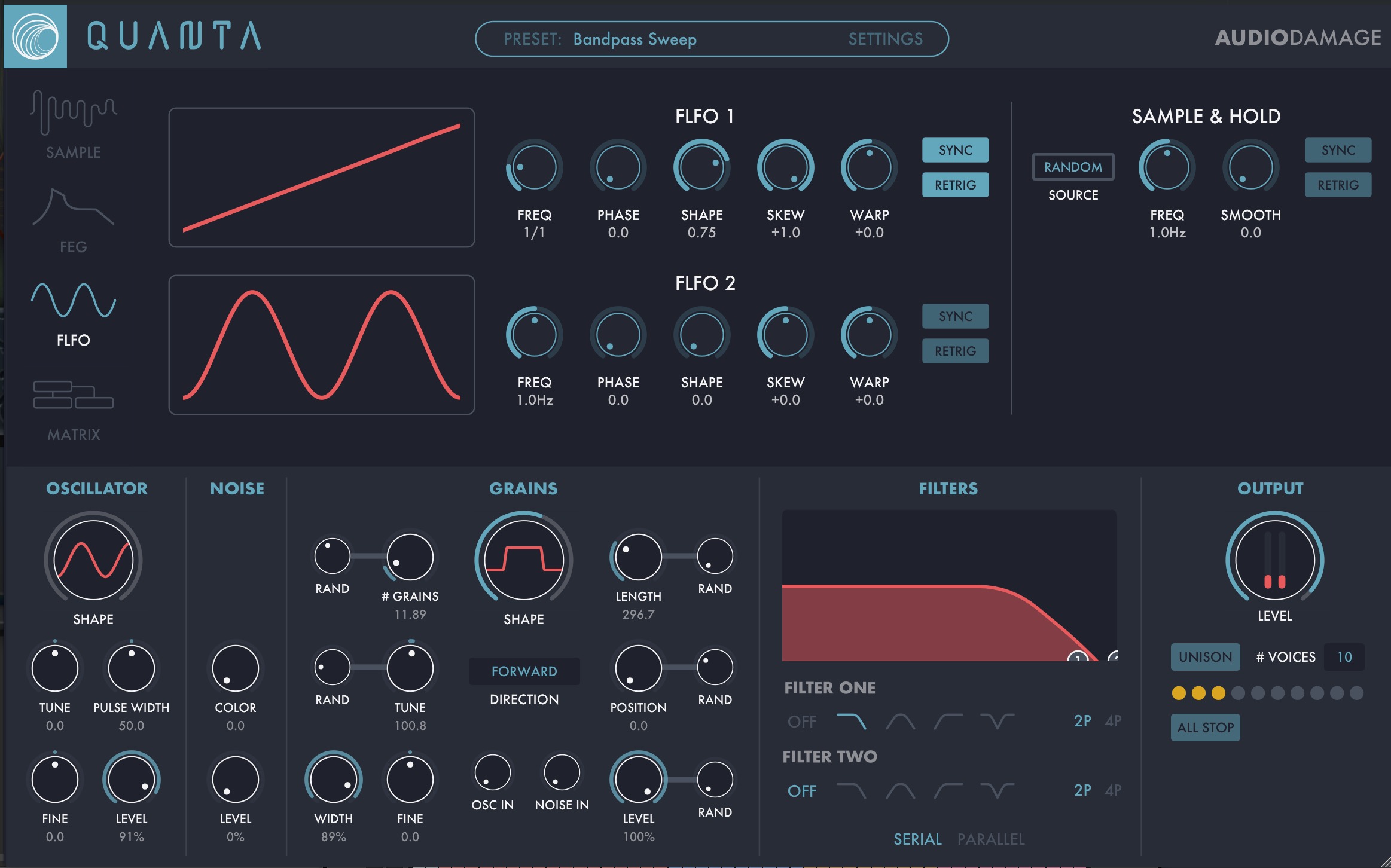Select Filter One highpass shape icon
This screenshot has height=868, width=1391.
948,722
